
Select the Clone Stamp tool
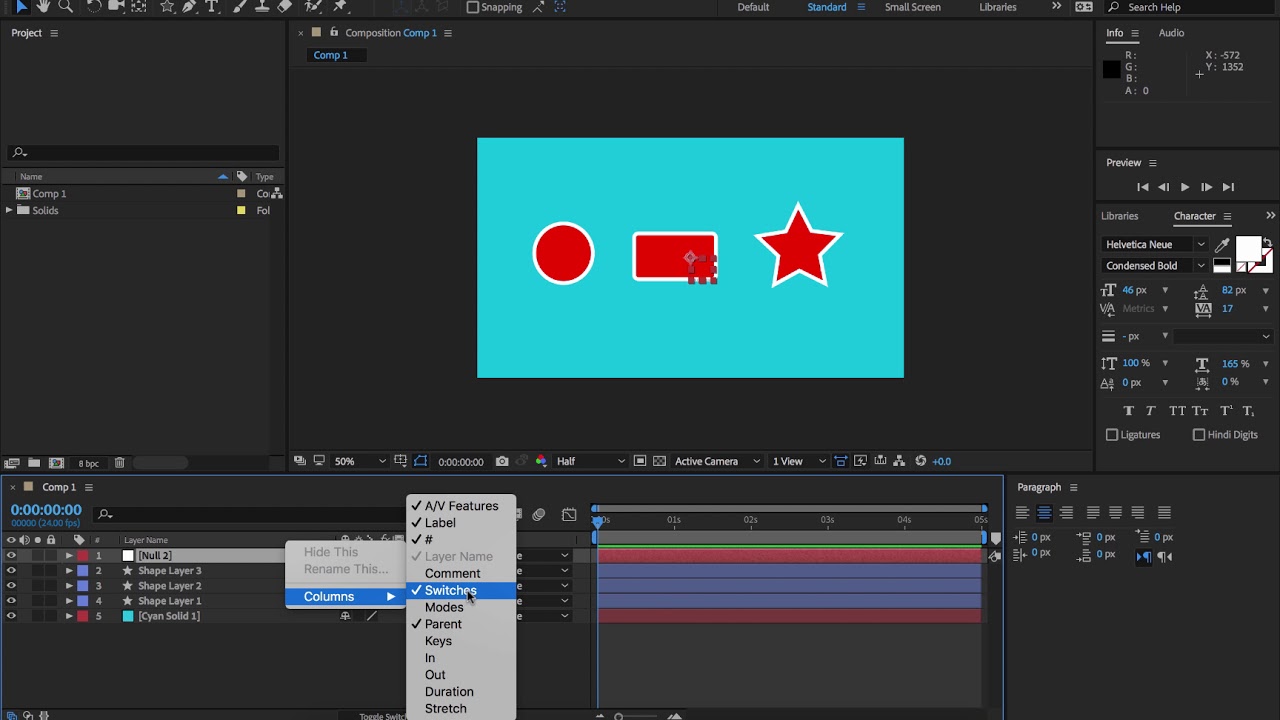tap(262, 7)
